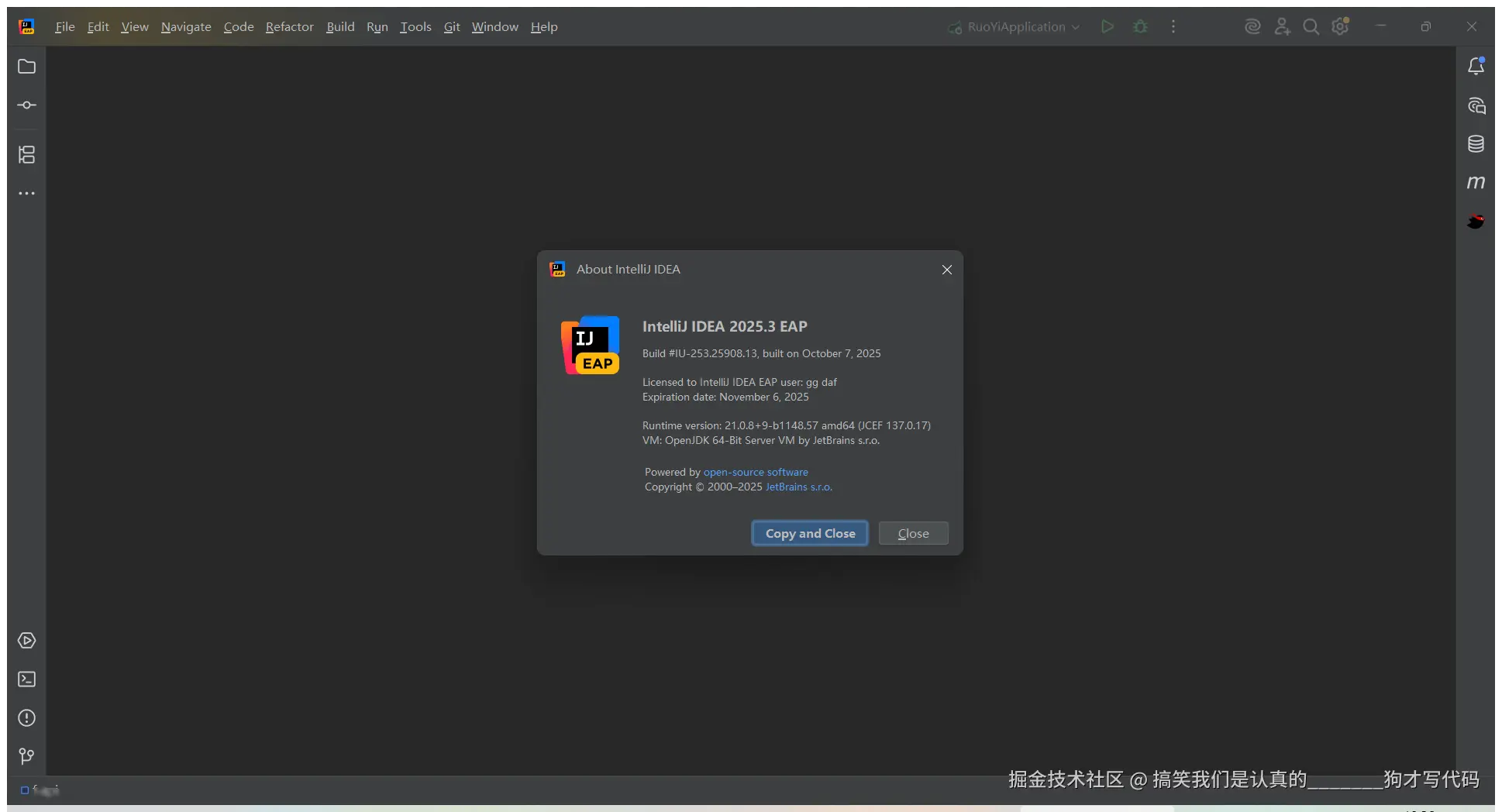
Task: Click the IntelliJ IDEA logo in title bar
Action: coord(27,27)
